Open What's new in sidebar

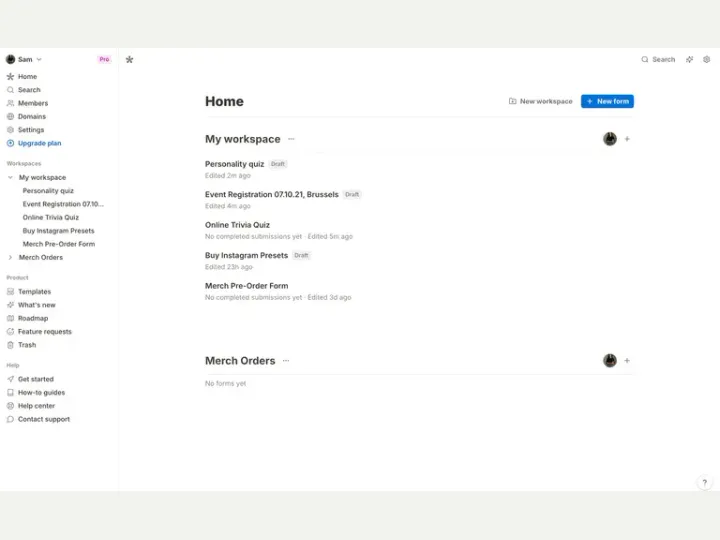[x=37, y=305]
